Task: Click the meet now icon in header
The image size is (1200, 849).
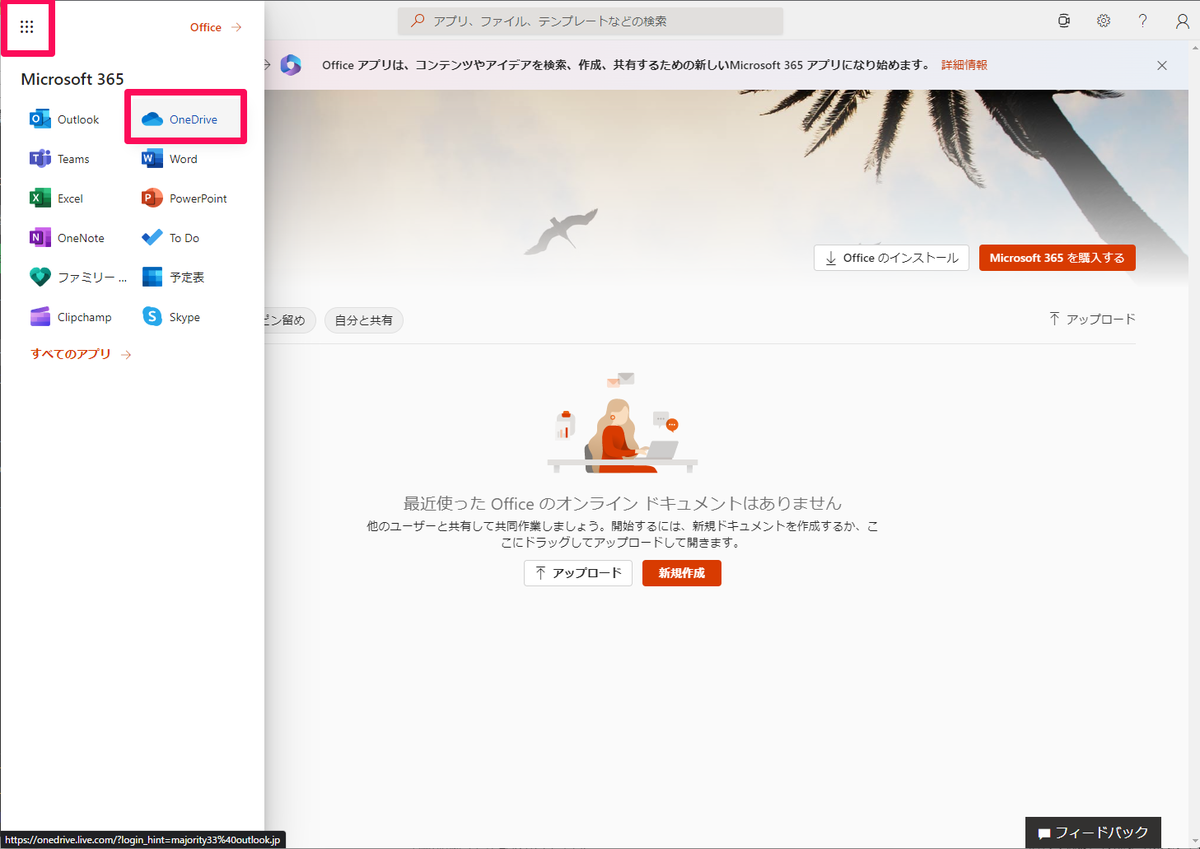Action: 1065,21
